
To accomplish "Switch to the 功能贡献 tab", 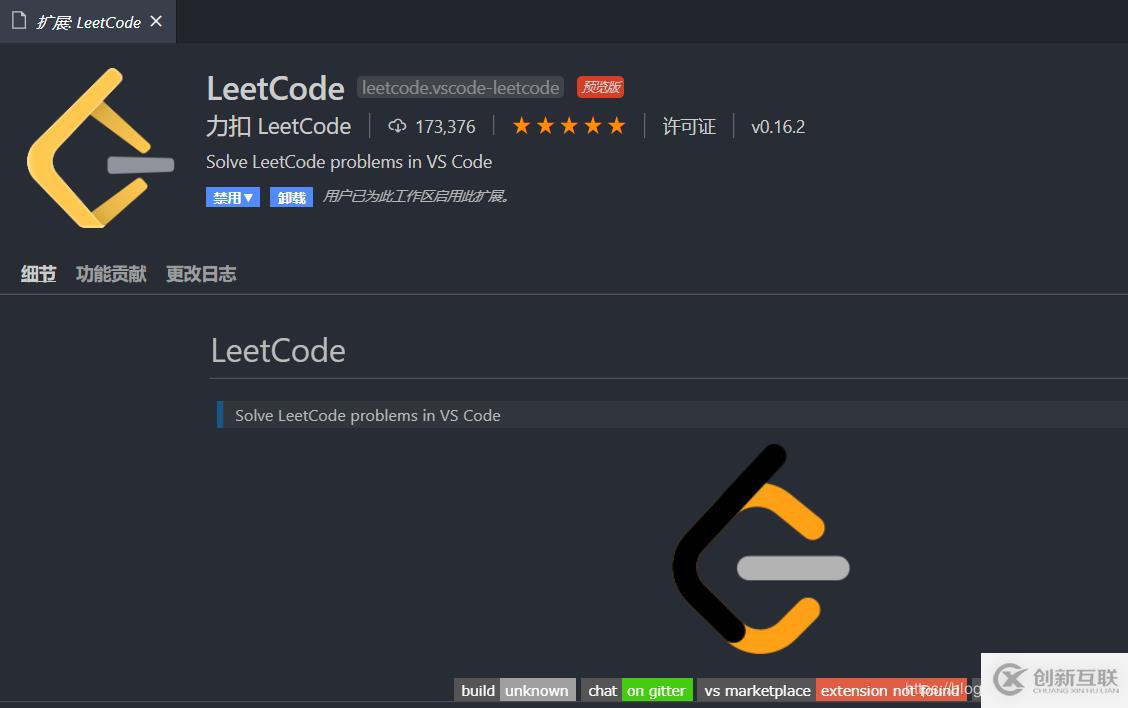I will tap(109, 273).
